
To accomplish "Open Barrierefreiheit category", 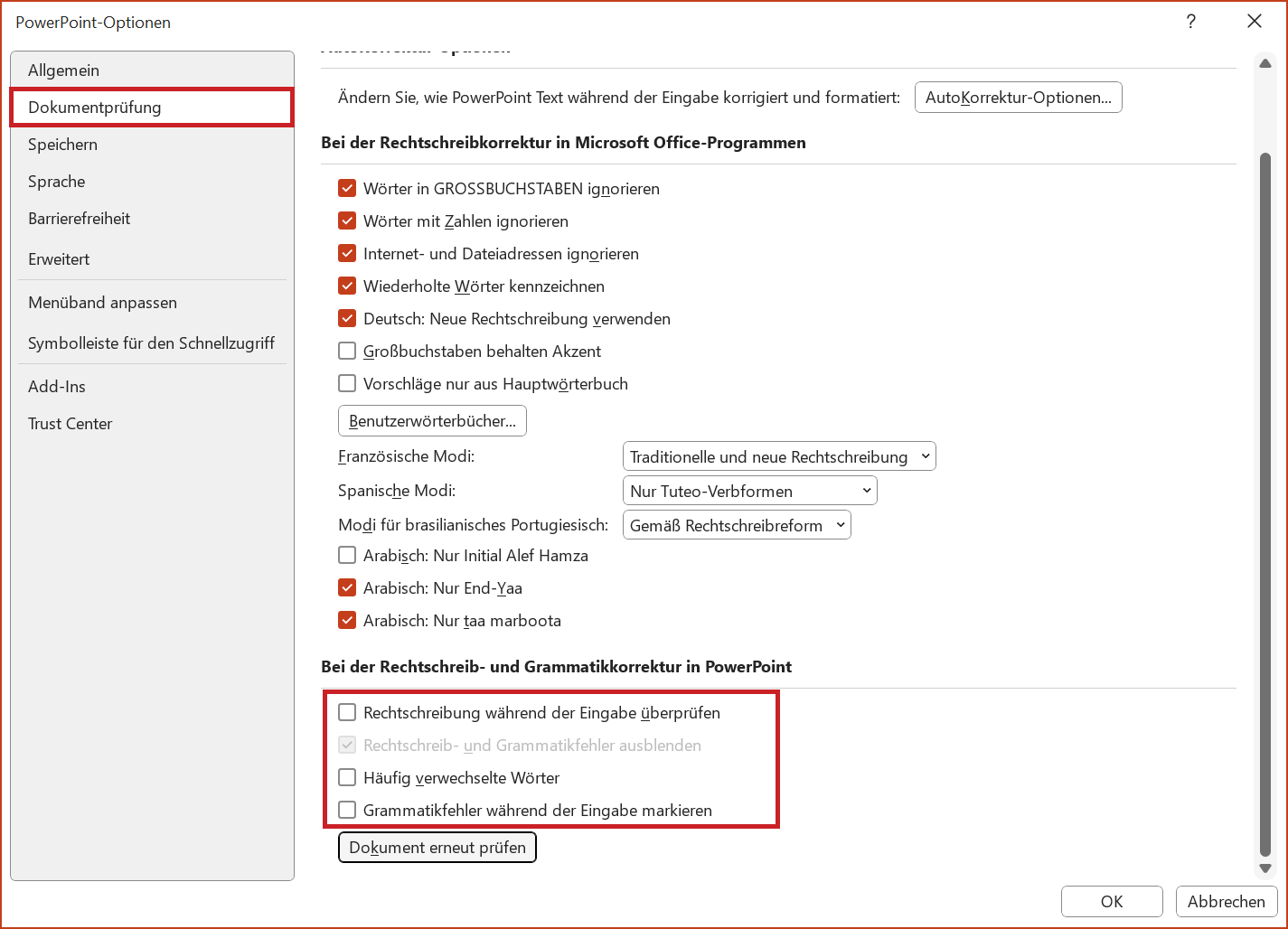I will (152, 219).
